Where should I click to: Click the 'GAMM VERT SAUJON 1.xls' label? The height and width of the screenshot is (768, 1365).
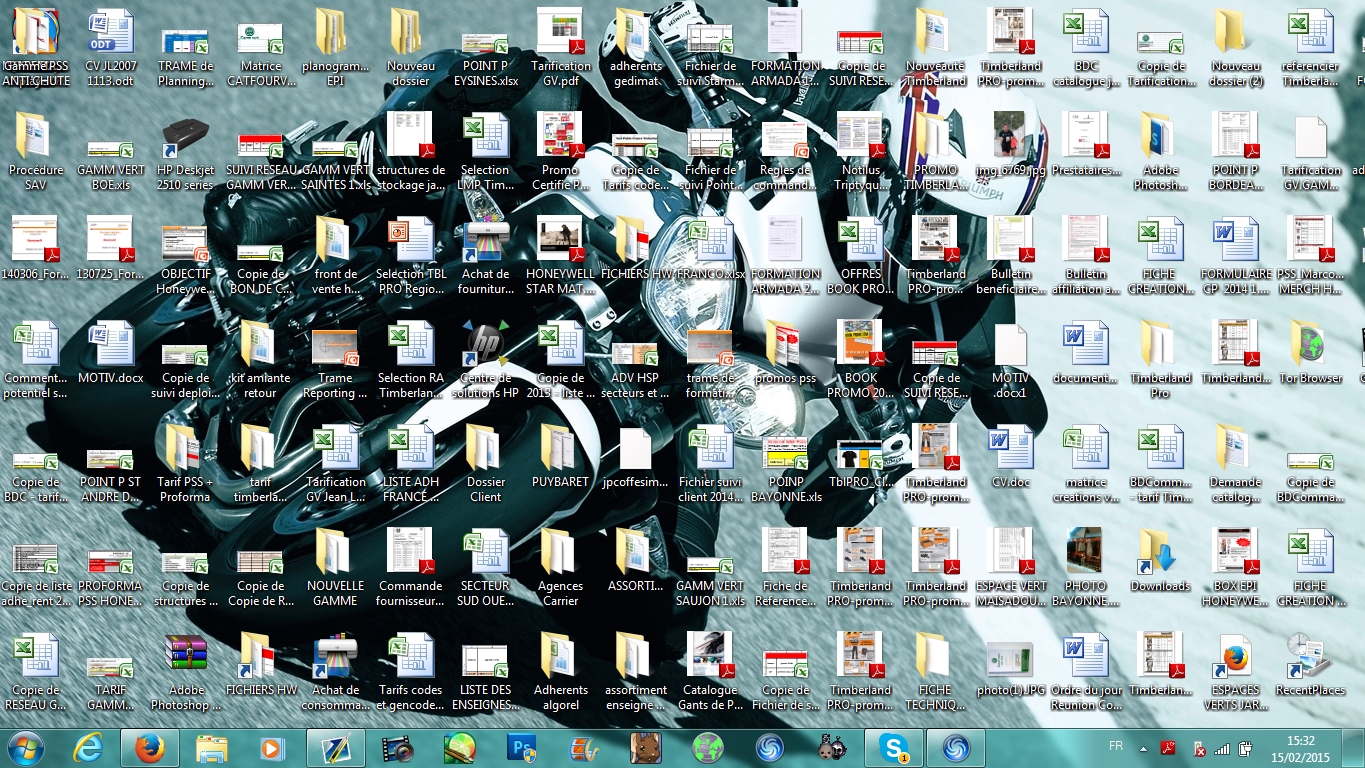[710, 593]
